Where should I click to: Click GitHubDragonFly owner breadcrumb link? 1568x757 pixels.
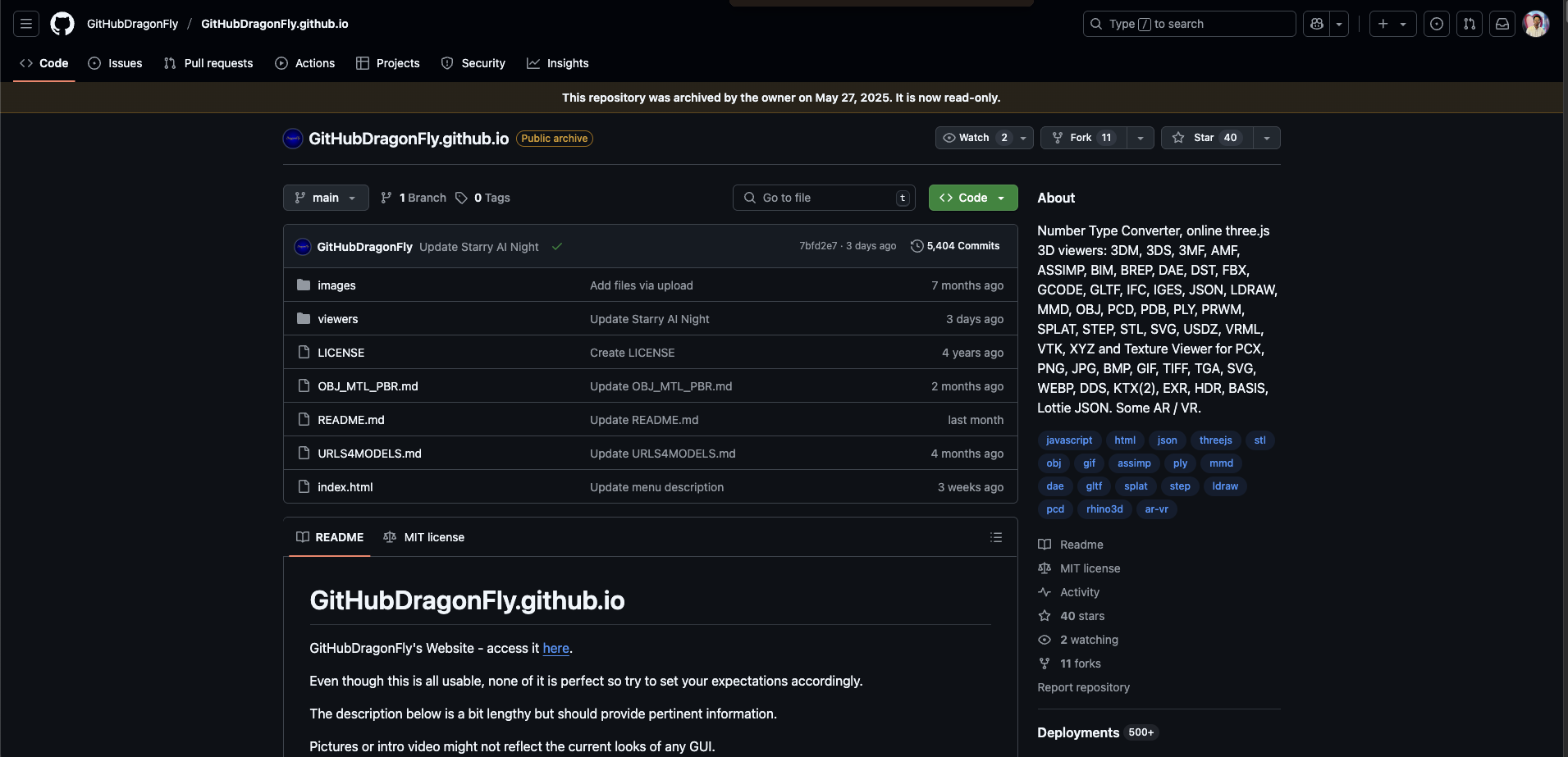pos(132,24)
